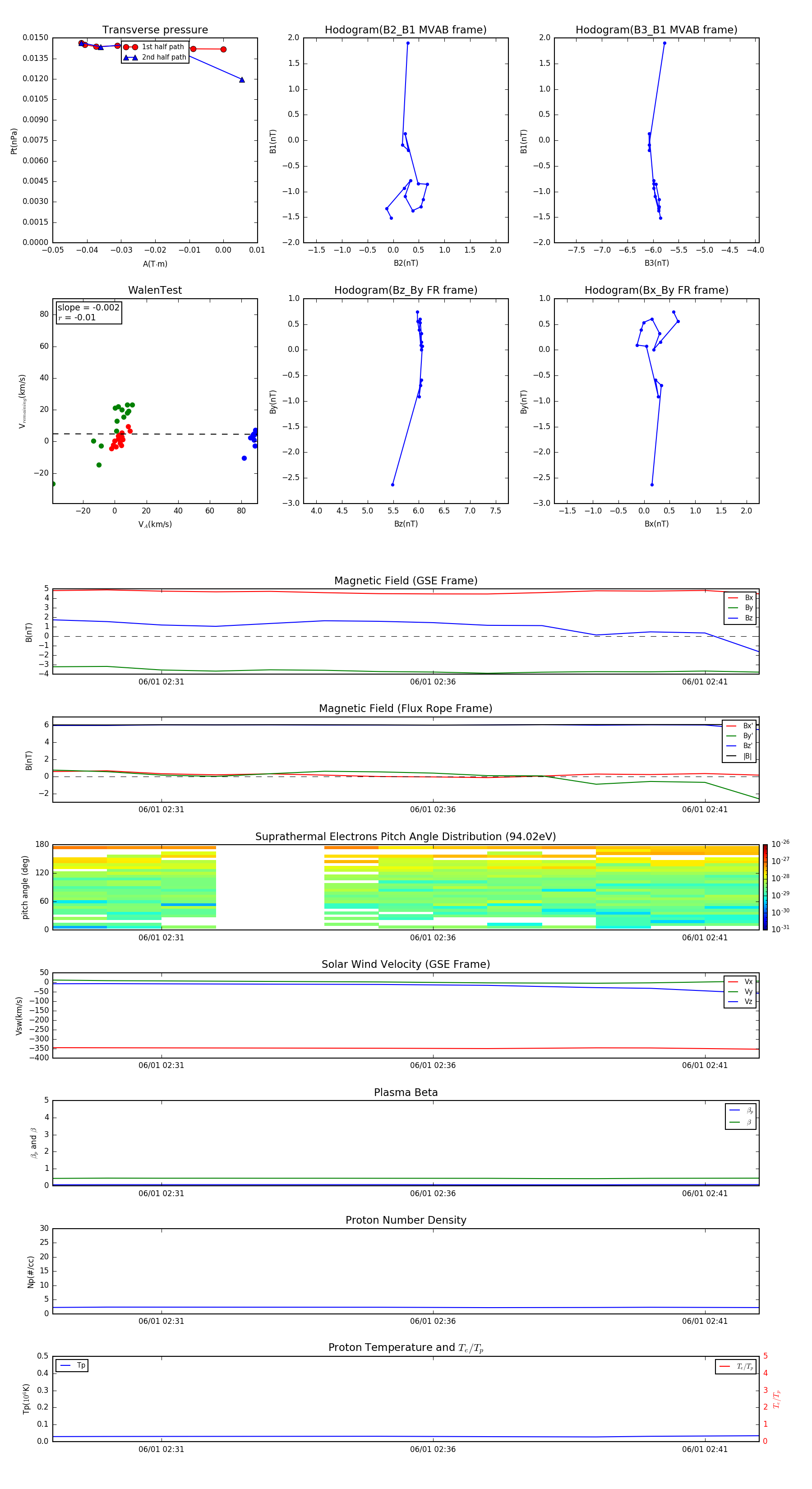Click the '2nd half path' legend entry
Image resolution: width=812 pixels, height=1489 pixels.
click(x=155, y=57)
